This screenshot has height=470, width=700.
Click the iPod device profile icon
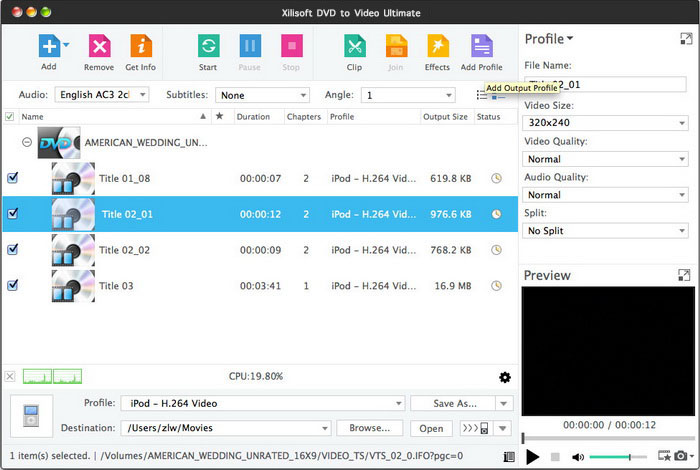click(31, 416)
